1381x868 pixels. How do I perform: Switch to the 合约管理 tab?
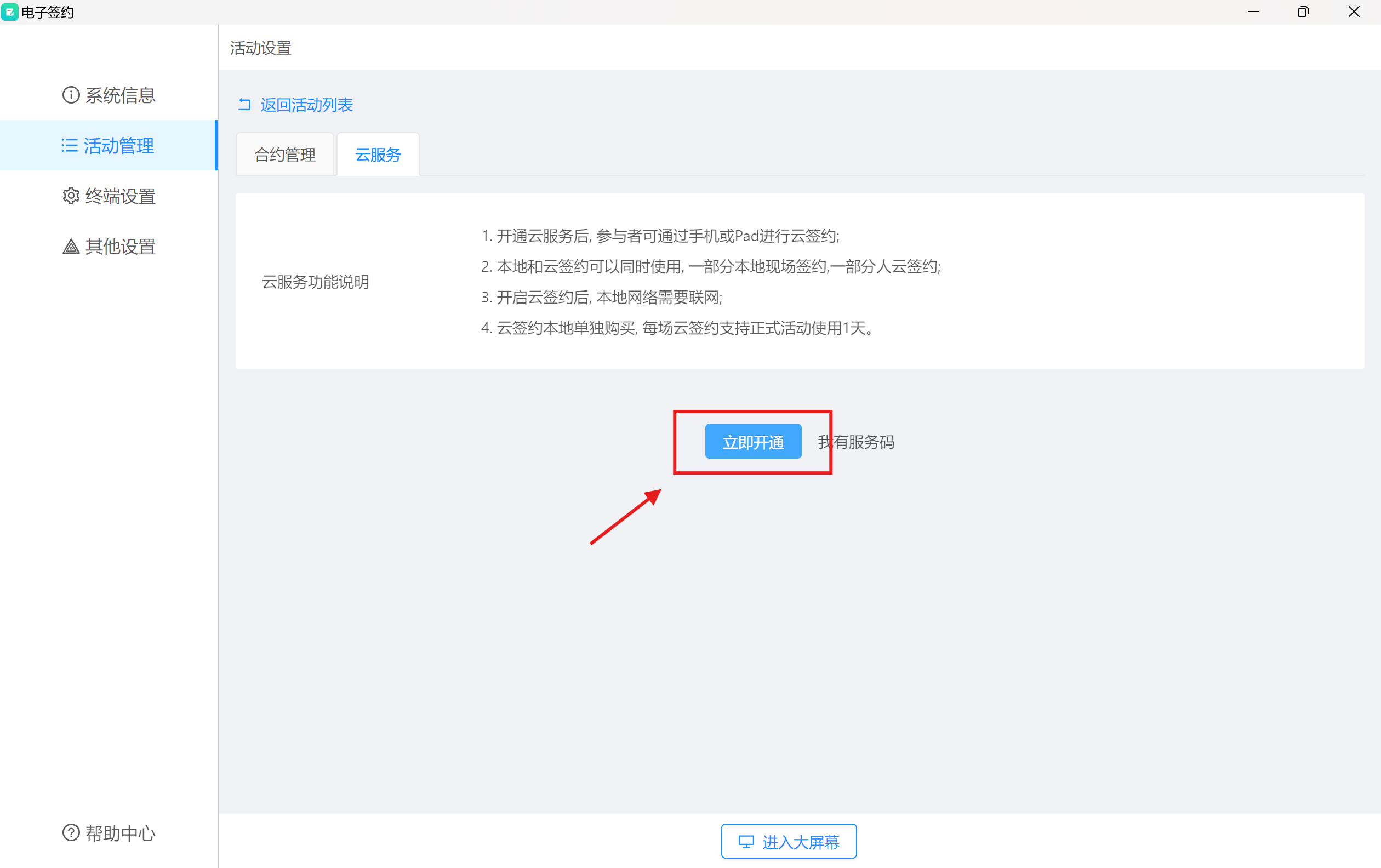pos(285,155)
